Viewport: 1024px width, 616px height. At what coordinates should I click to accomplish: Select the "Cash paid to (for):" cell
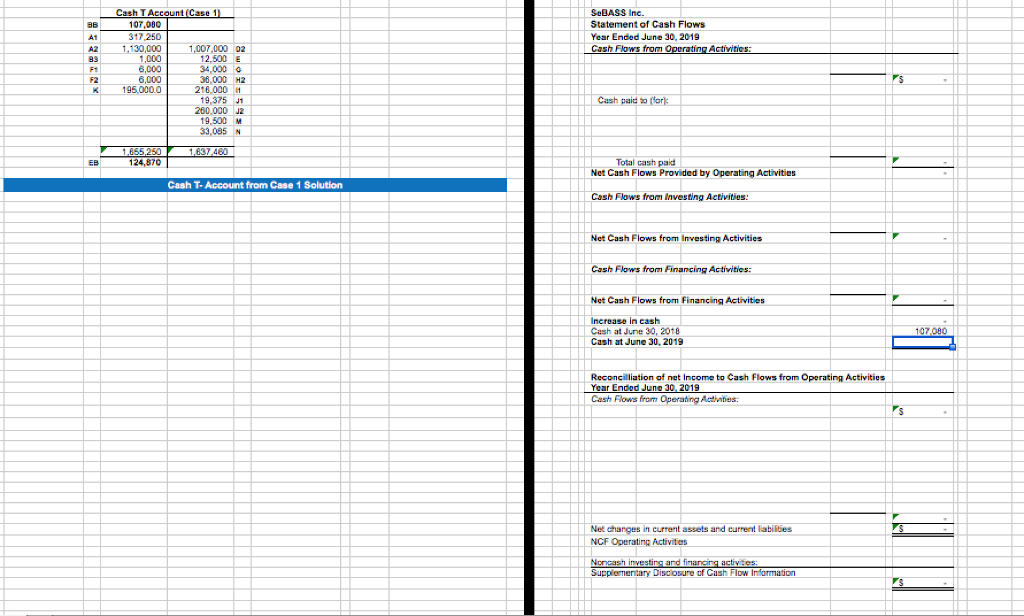[633, 100]
